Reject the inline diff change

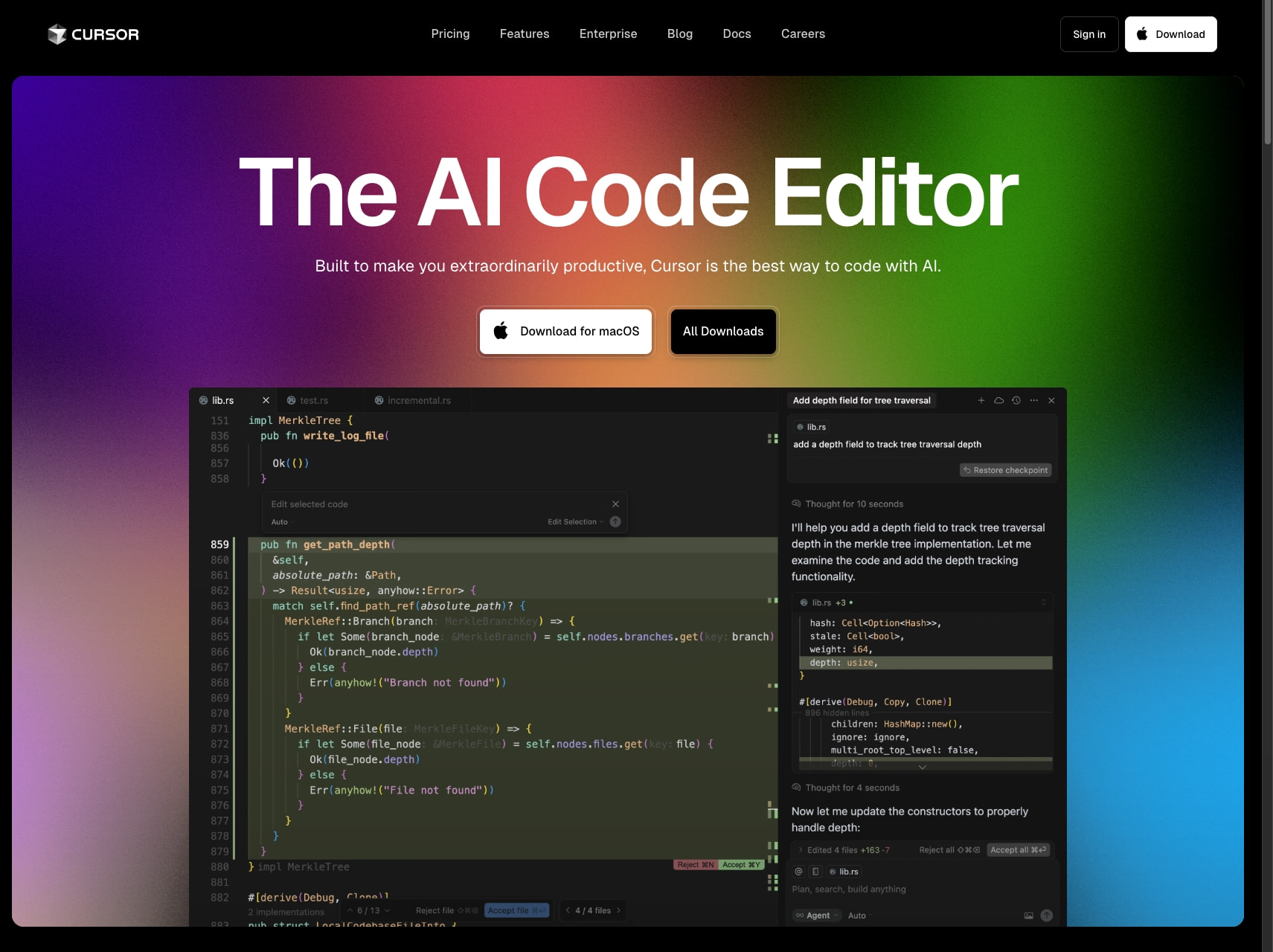(x=696, y=865)
